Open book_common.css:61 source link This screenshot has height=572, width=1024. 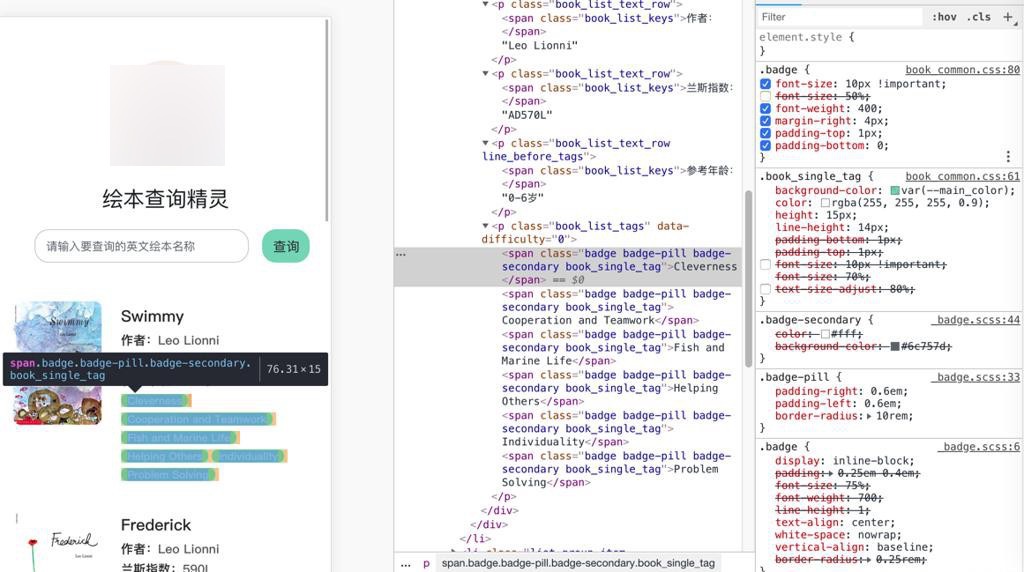(962, 176)
